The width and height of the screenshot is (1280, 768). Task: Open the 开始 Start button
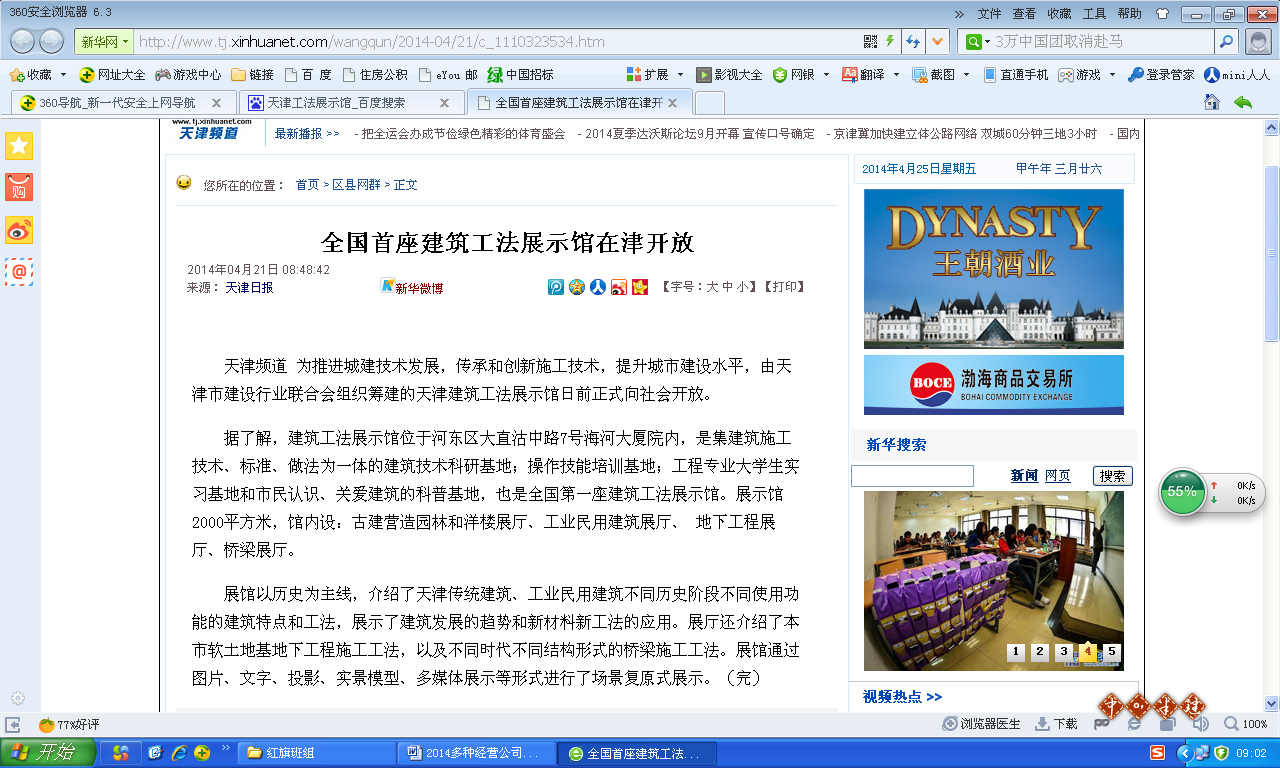coord(48,753)
